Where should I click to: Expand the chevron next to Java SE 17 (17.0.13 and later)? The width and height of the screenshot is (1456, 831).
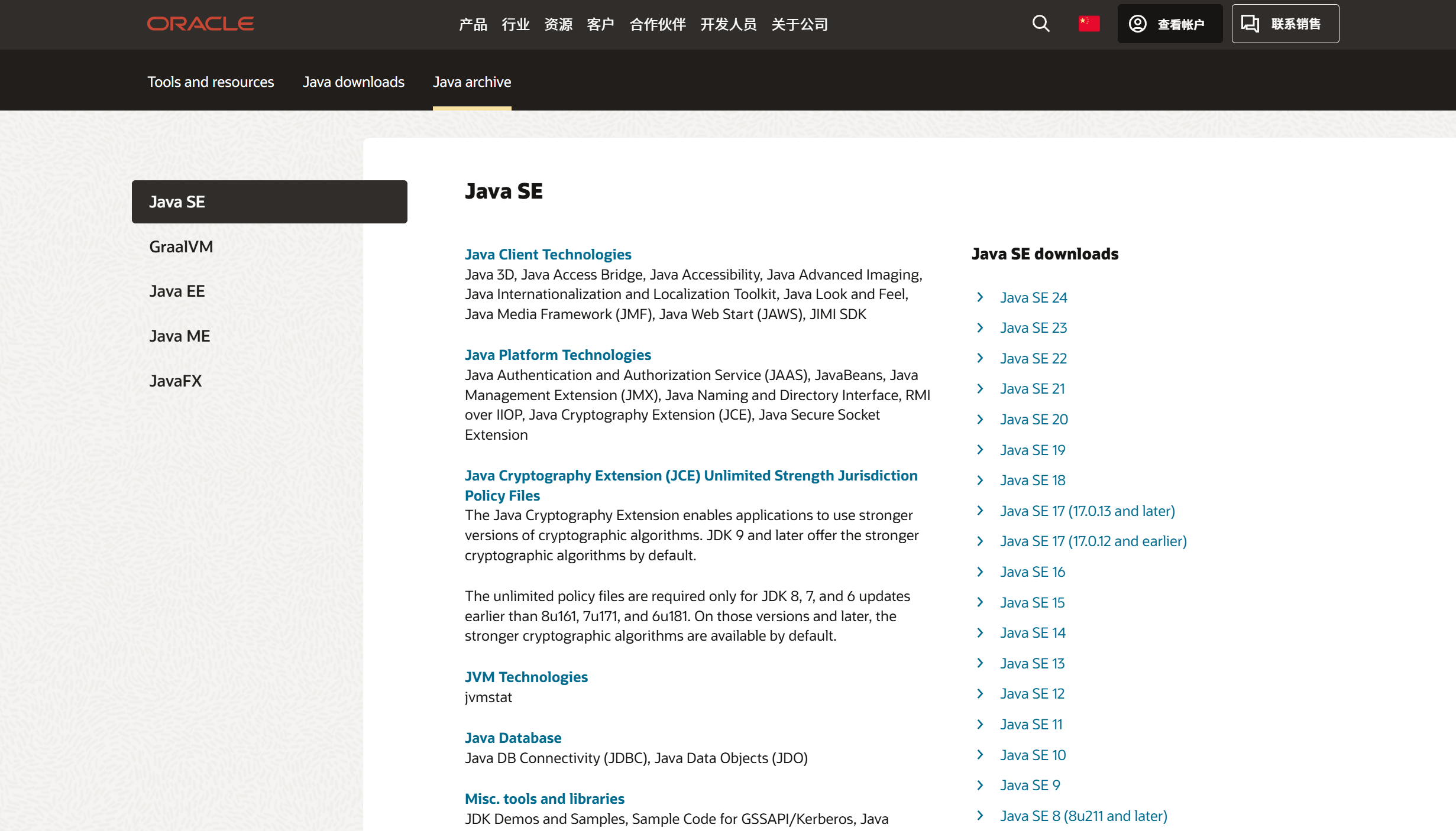980,511
